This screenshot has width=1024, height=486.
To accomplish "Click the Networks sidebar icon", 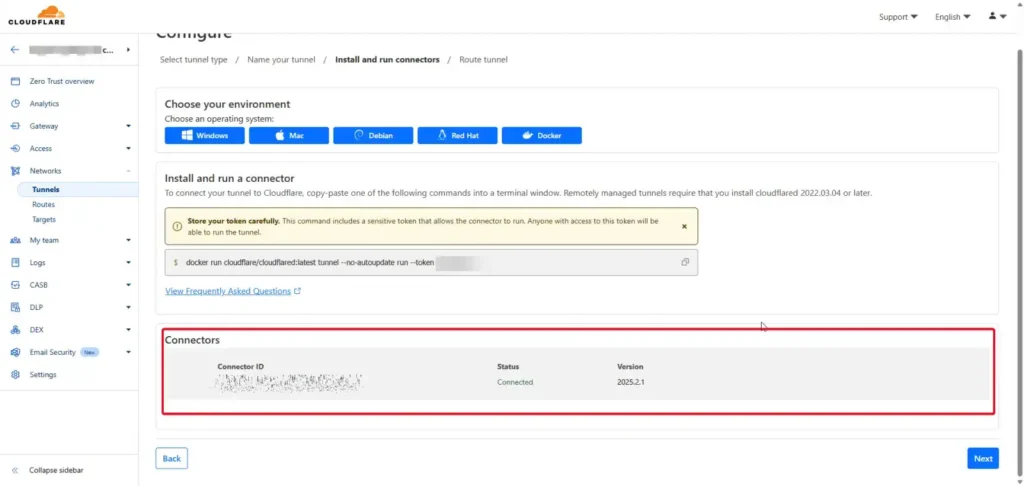I will (x=16, y=171).
